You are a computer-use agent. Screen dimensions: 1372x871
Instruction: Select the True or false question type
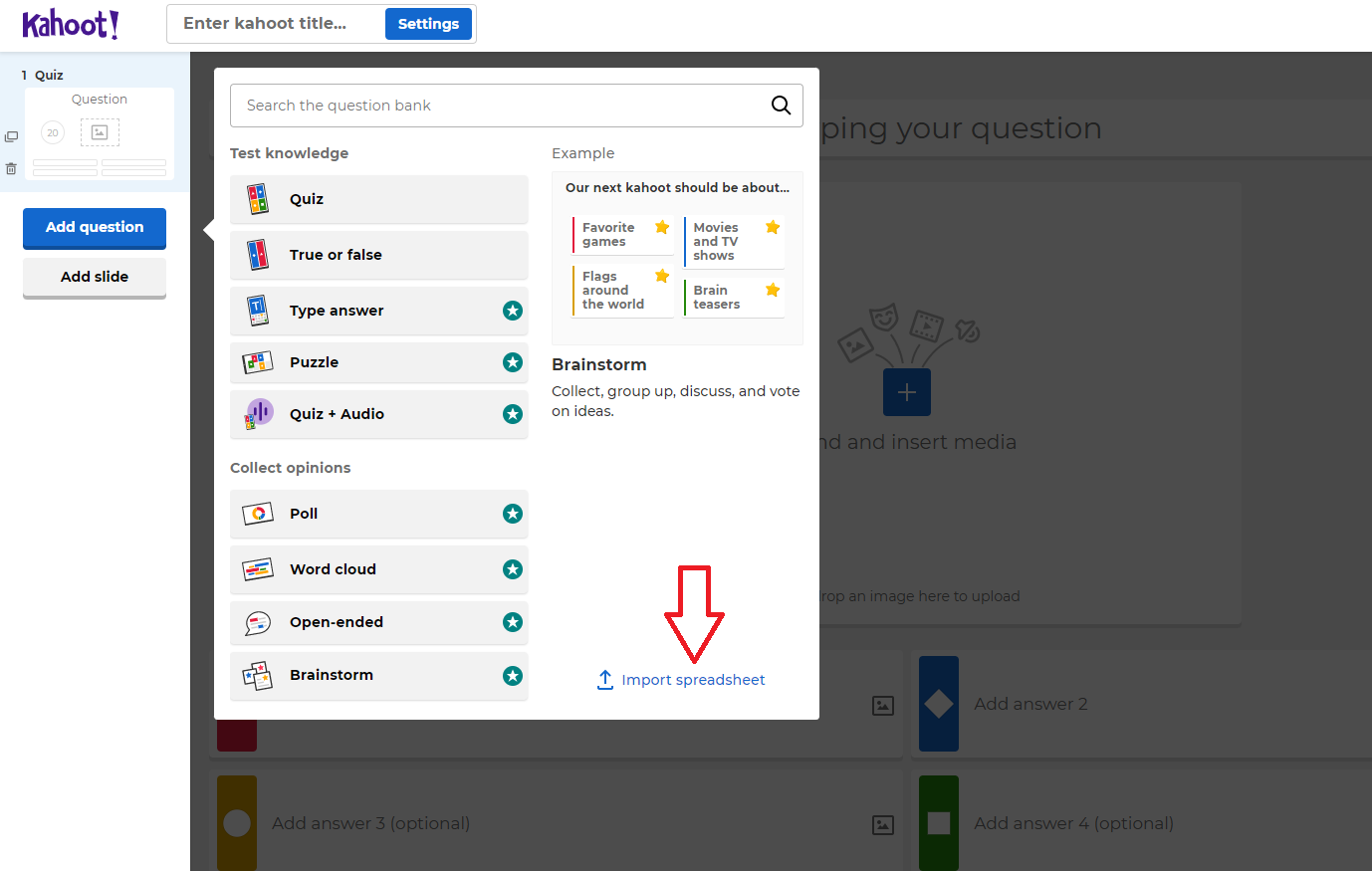(x=379, y=255)
